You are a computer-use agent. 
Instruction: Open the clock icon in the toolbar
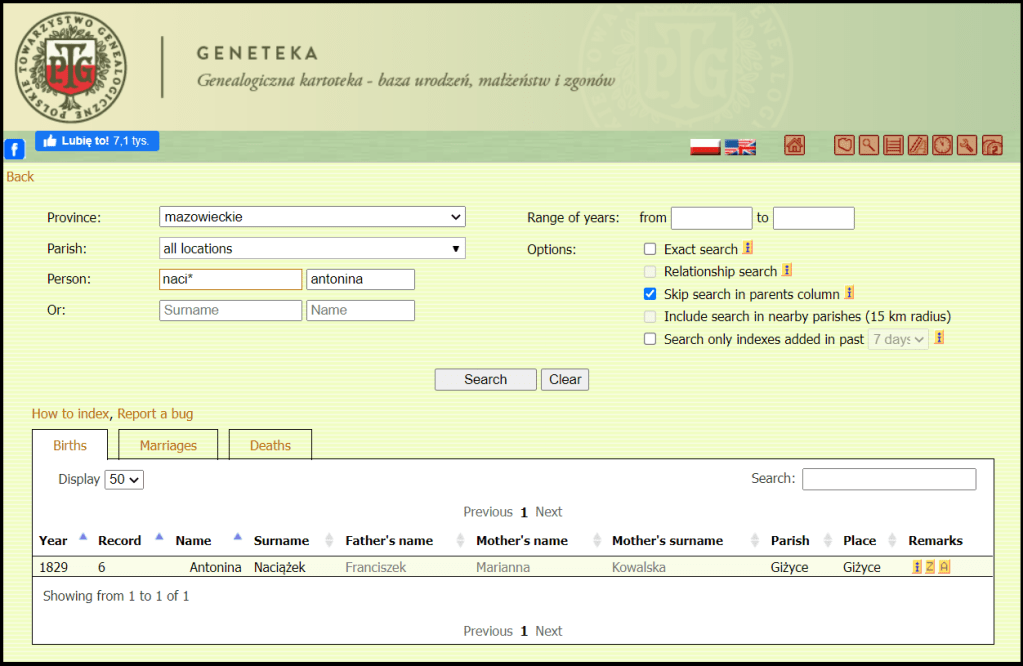(942, 146)
